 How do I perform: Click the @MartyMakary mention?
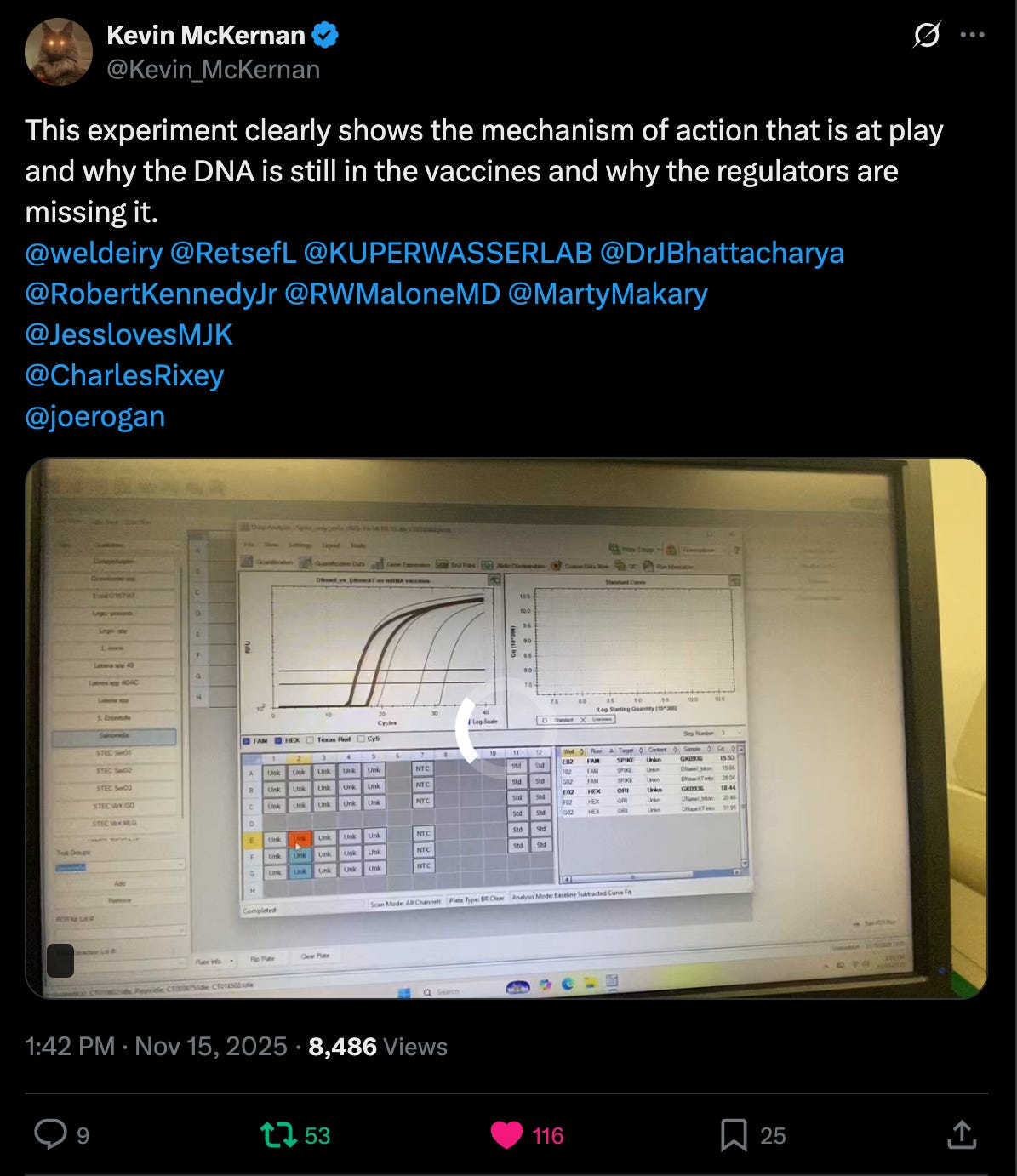click(608, 294)
